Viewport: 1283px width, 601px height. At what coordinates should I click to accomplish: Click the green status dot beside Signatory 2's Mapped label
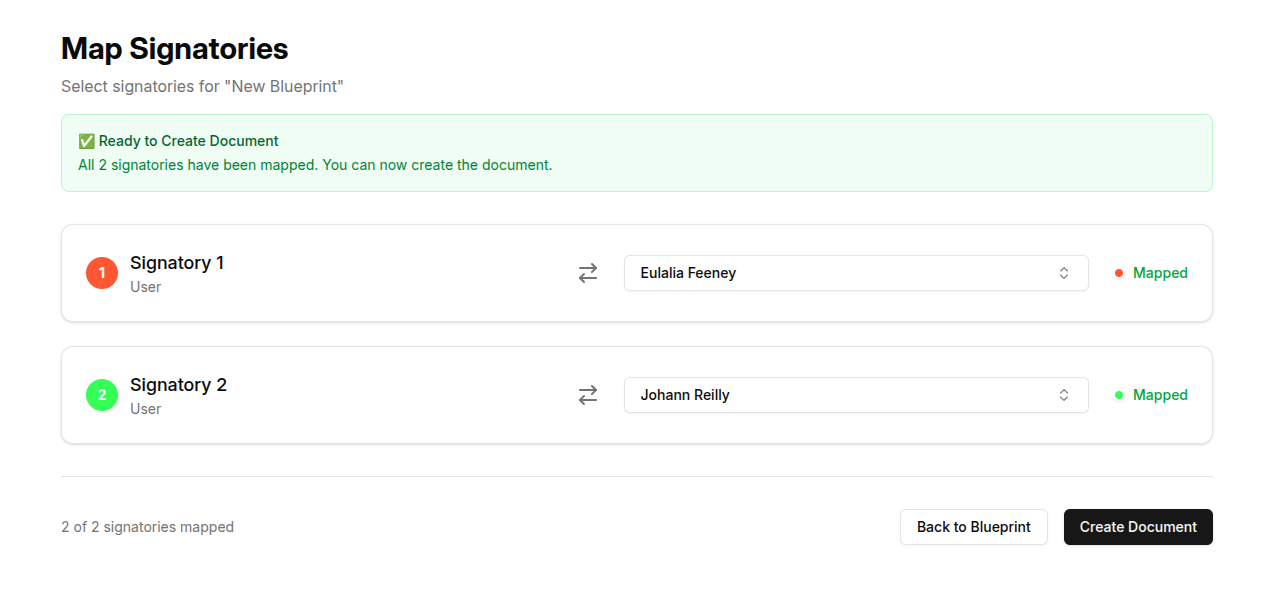point(1117,394)
